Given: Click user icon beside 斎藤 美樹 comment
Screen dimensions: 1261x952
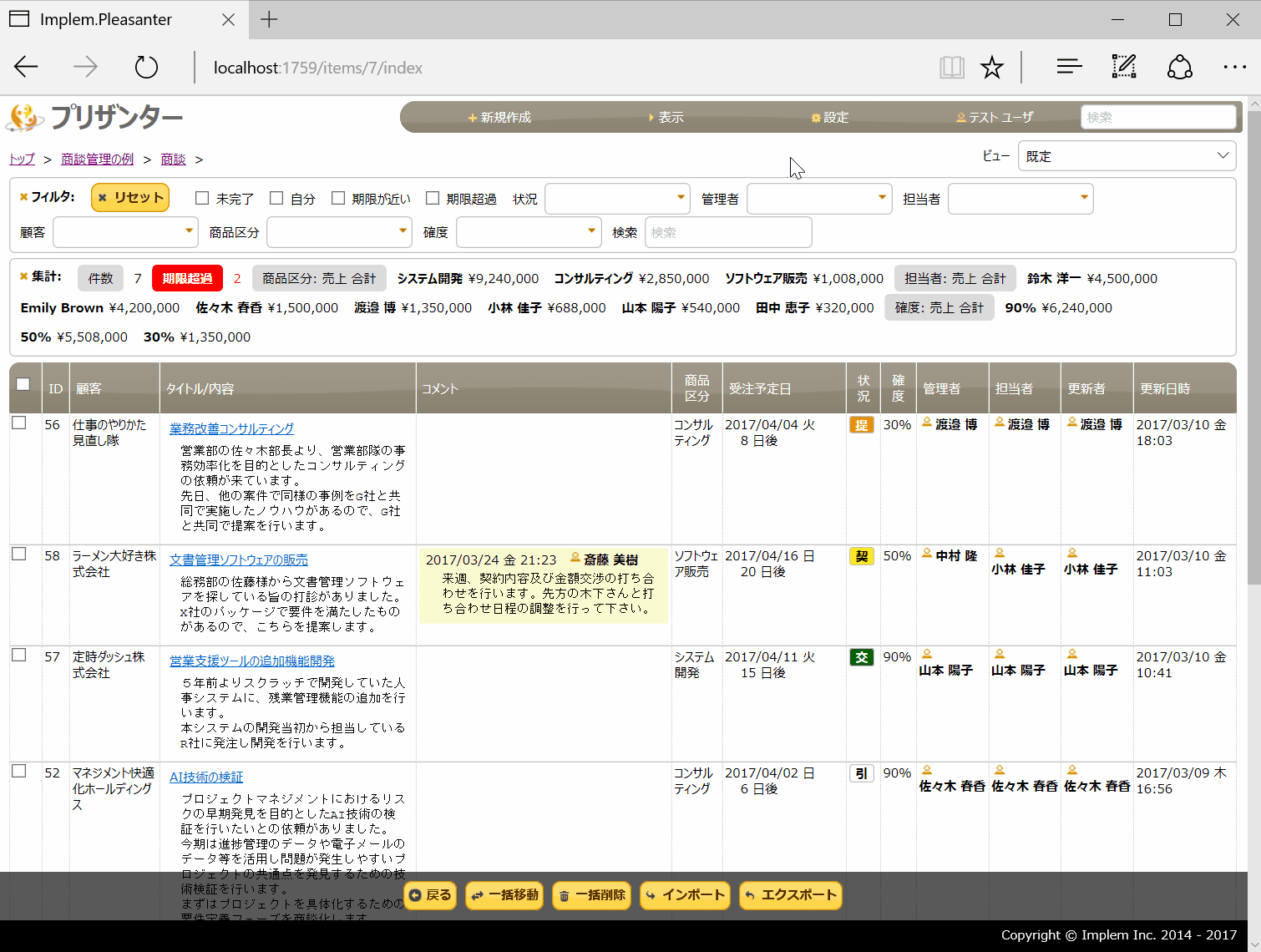Looking at the screenshot, I should [575, 558].
